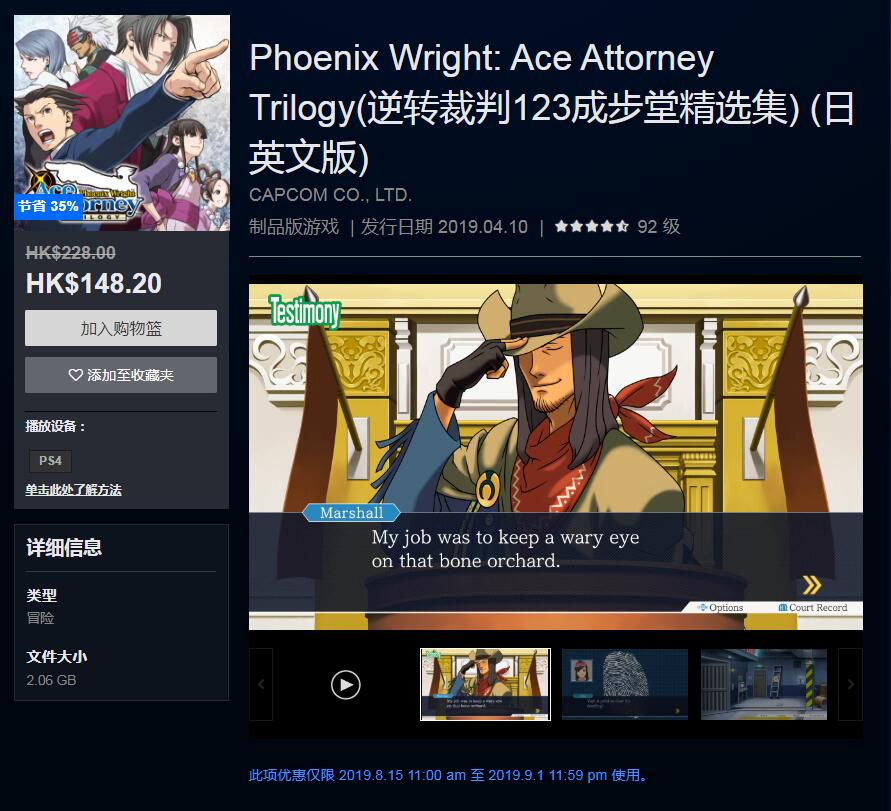
Task: Click the heart icon to add to favorites
Action: point(75,375)
